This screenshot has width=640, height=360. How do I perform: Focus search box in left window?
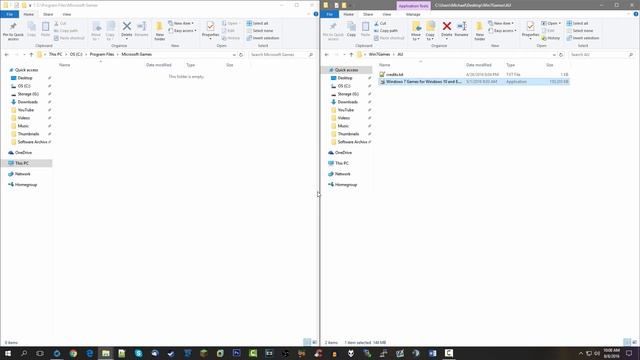click(x=279, y=54)
